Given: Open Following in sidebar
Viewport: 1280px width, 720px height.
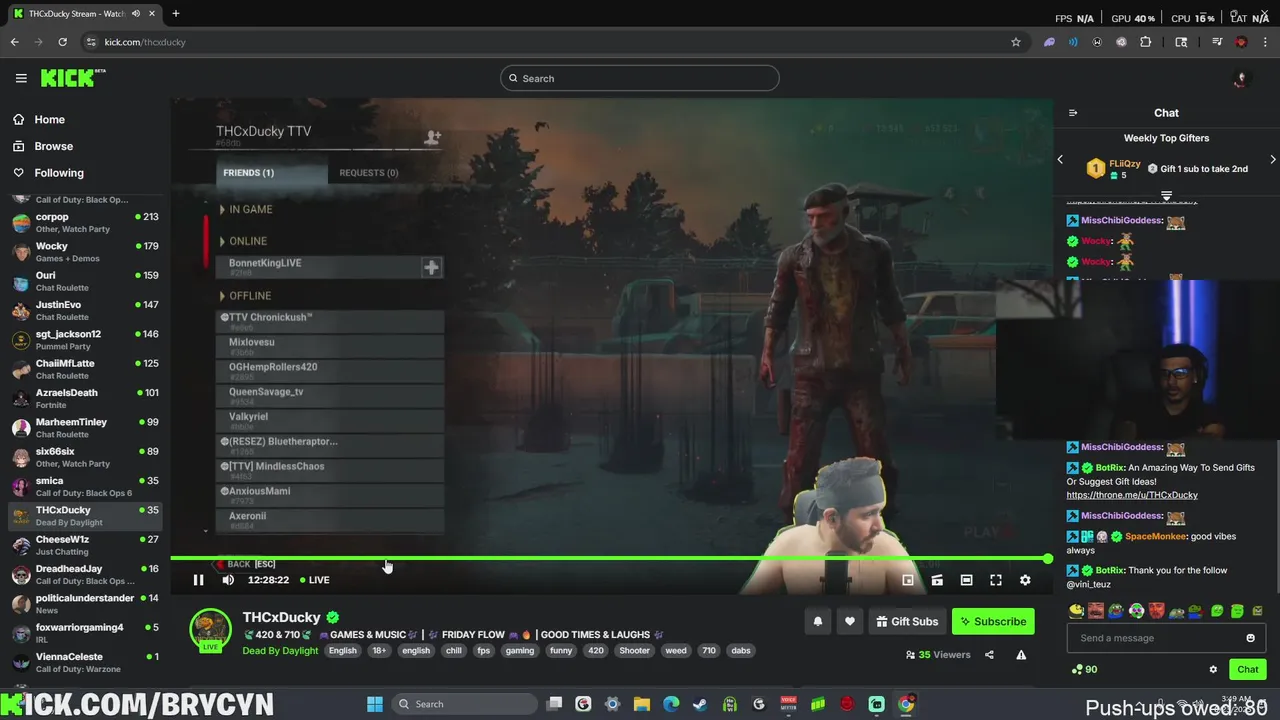Looking at the screenshot, I should [x=59, y=173].
